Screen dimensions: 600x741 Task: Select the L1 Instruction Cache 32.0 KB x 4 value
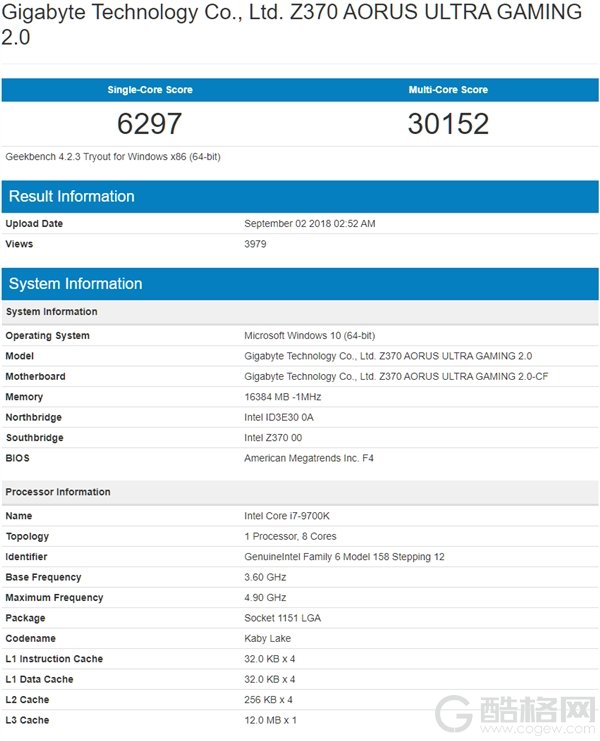pyautogui.click(x=270, y=659)
